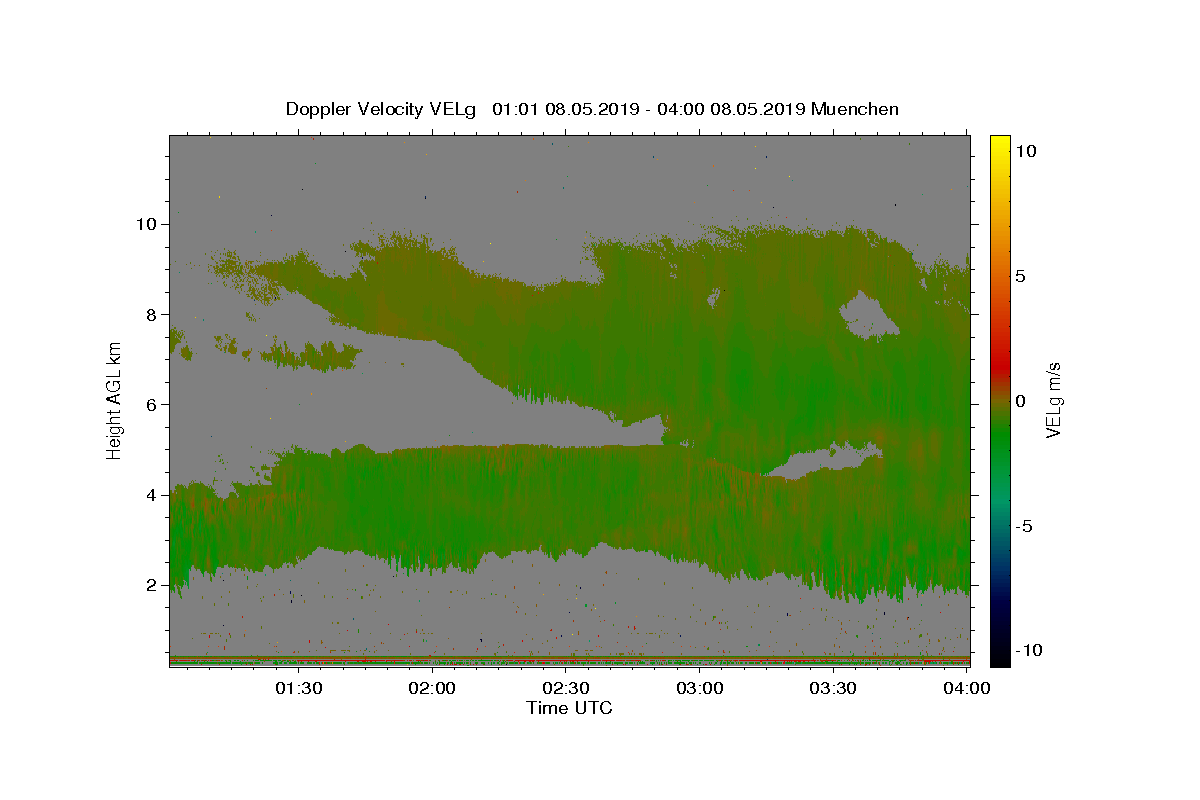
Task: Click the height axis label 10
Action: pyautogui.click(x=146, y=224)
